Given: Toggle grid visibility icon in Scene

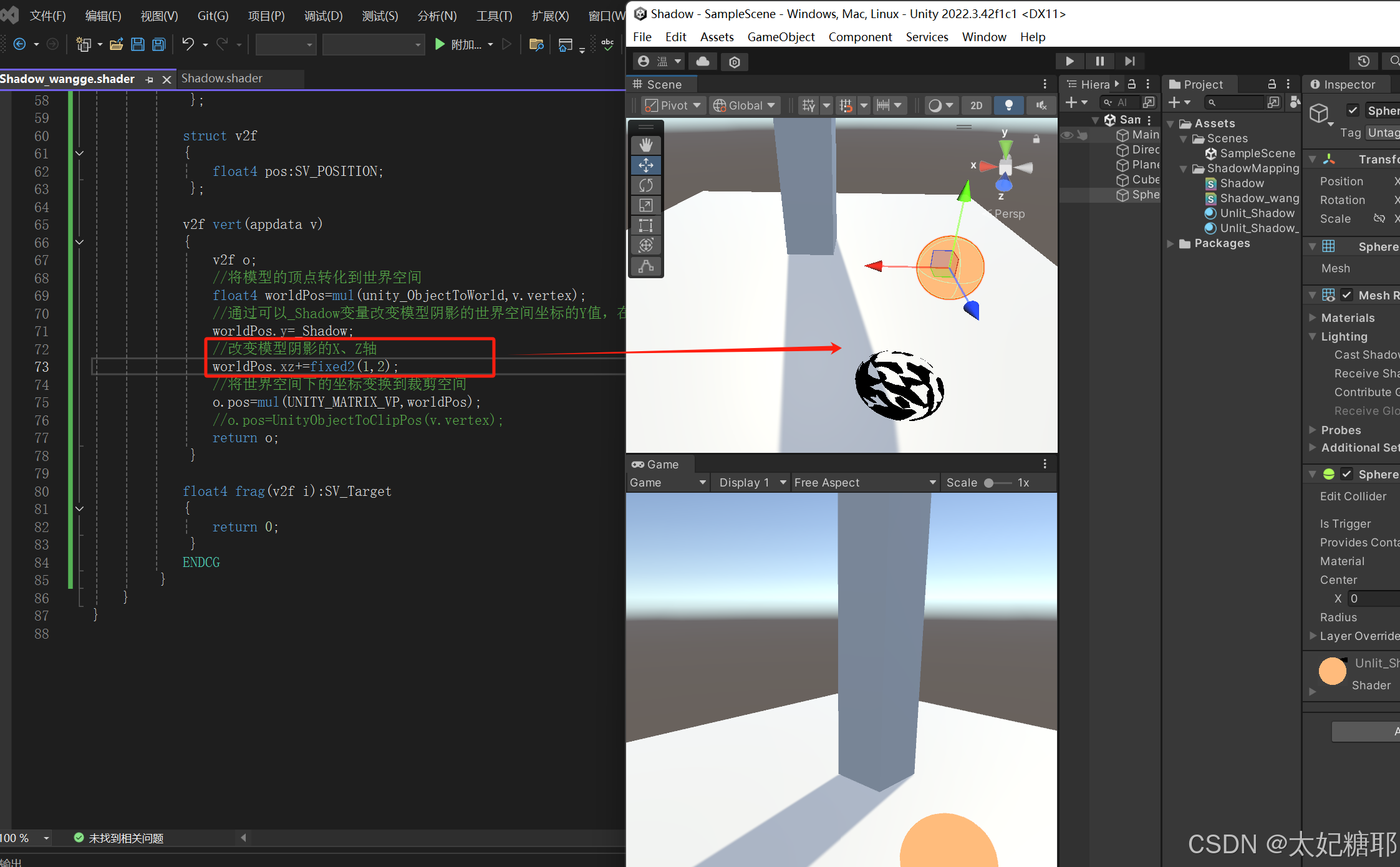Looking at the screenshot, I should 808,105.
